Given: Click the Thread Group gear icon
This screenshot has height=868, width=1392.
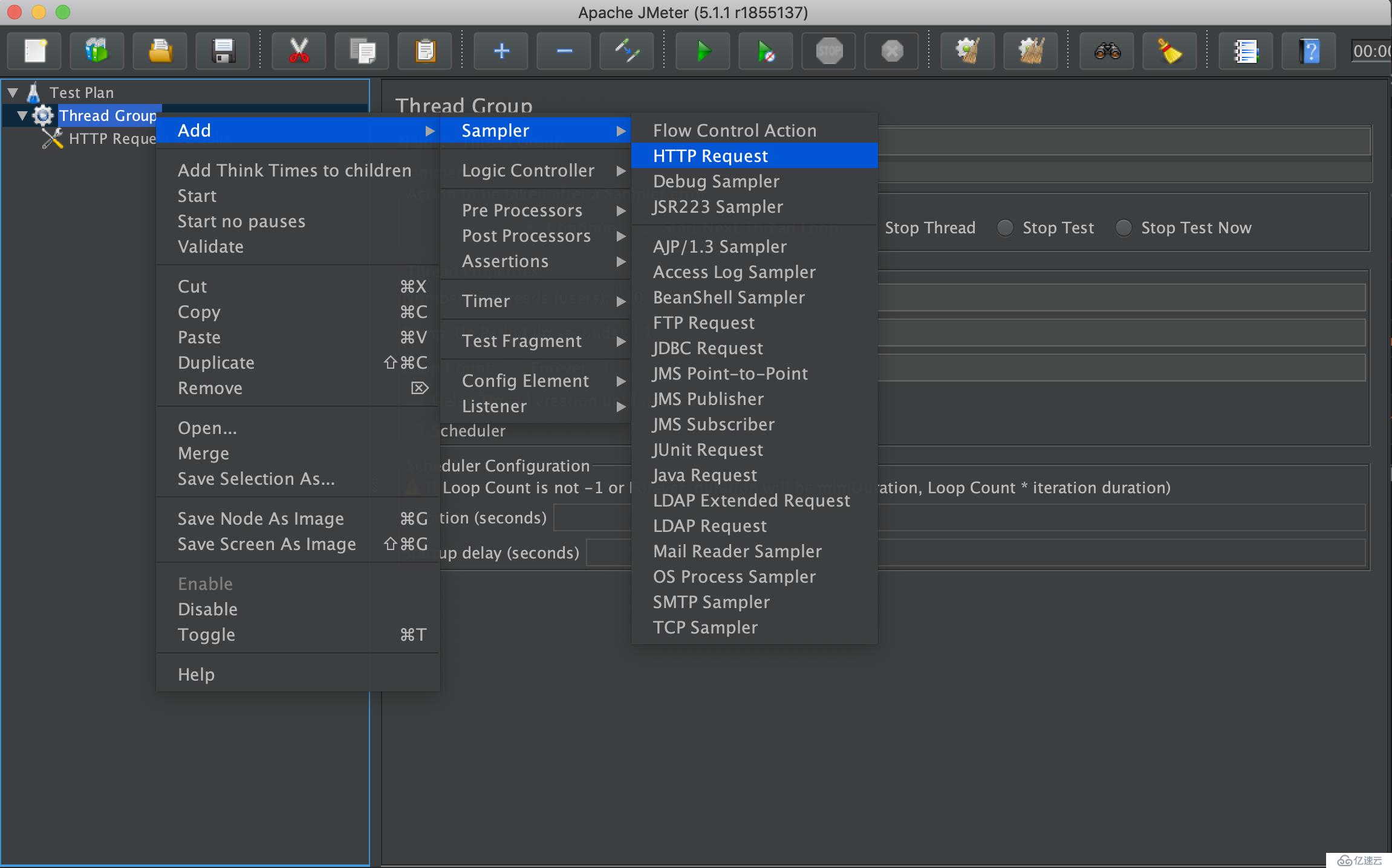Looking at the screenshot, I should (x=42, y=115).
